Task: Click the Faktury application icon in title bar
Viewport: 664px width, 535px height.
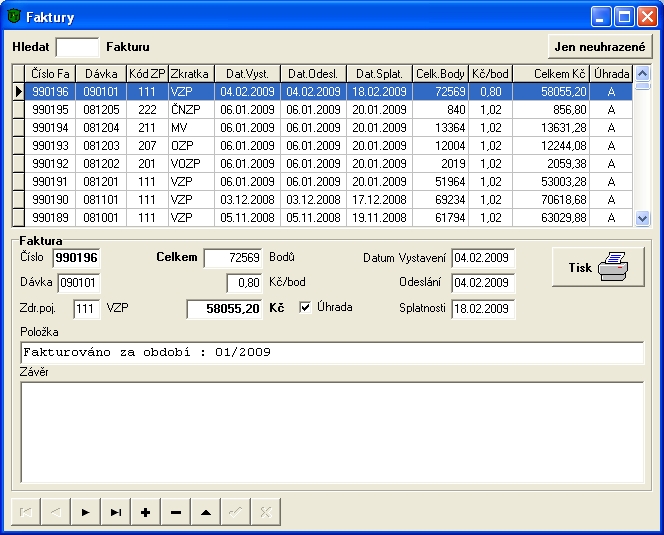Action: click(14, 17)
